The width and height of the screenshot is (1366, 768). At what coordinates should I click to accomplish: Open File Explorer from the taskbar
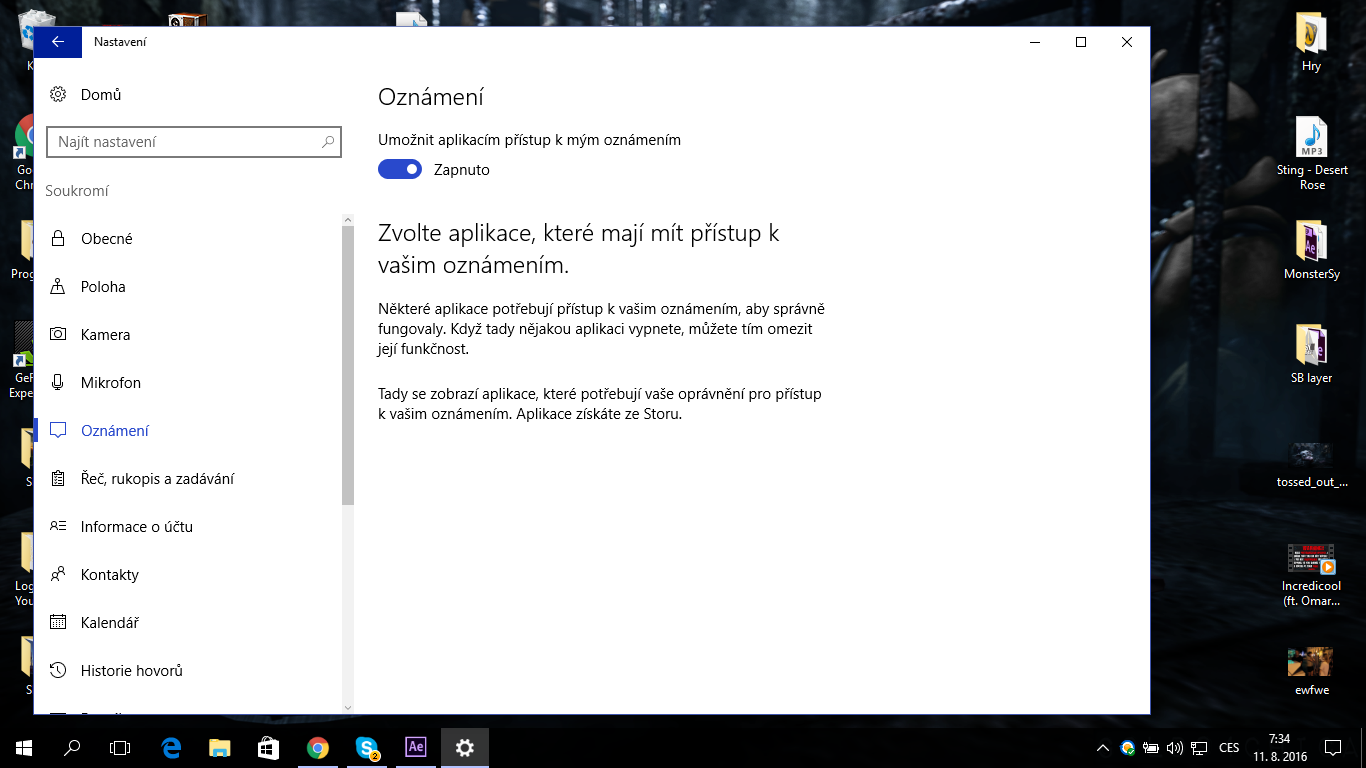(220, 747)
